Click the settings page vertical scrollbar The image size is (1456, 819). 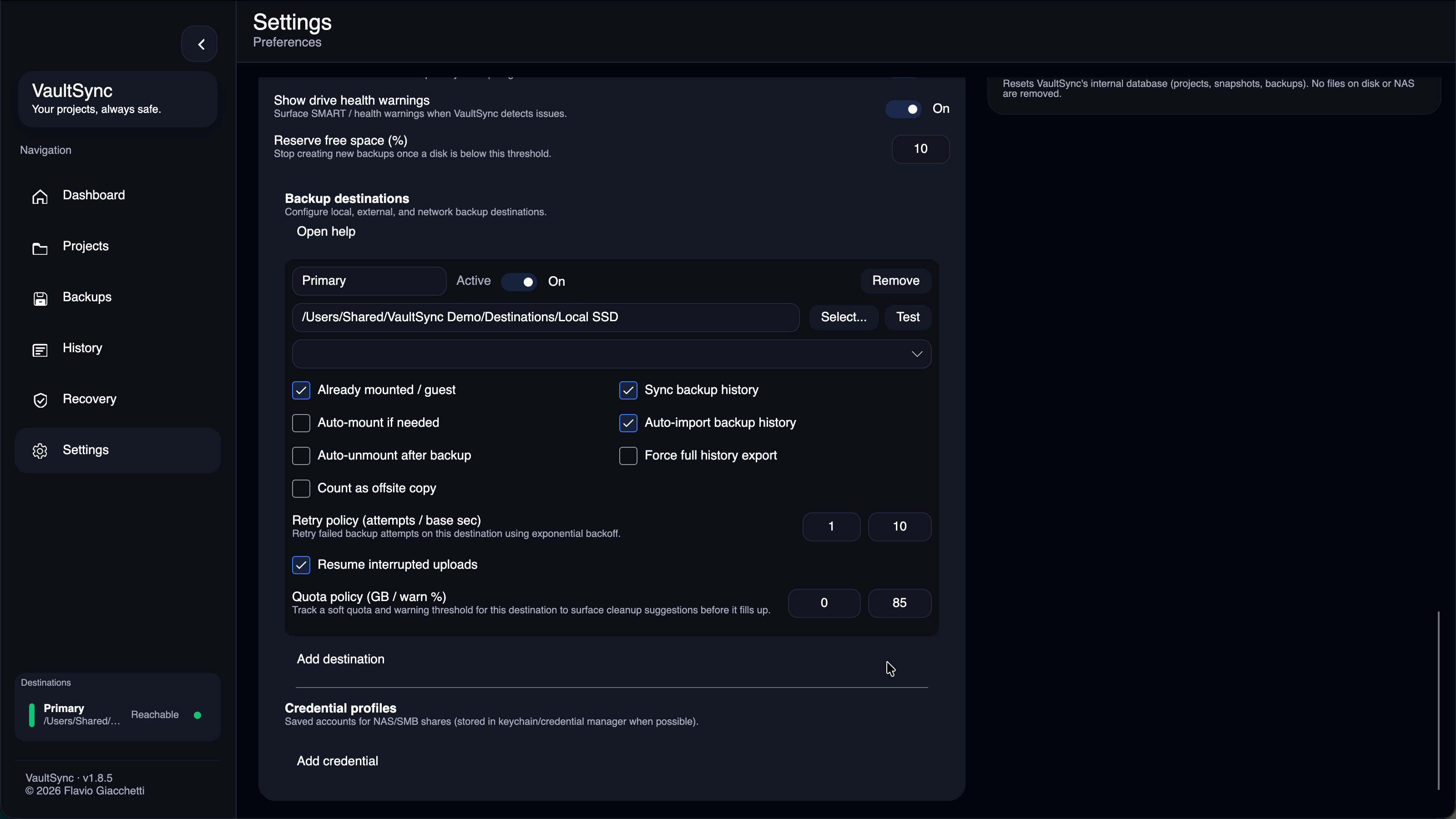[1438, 700]
